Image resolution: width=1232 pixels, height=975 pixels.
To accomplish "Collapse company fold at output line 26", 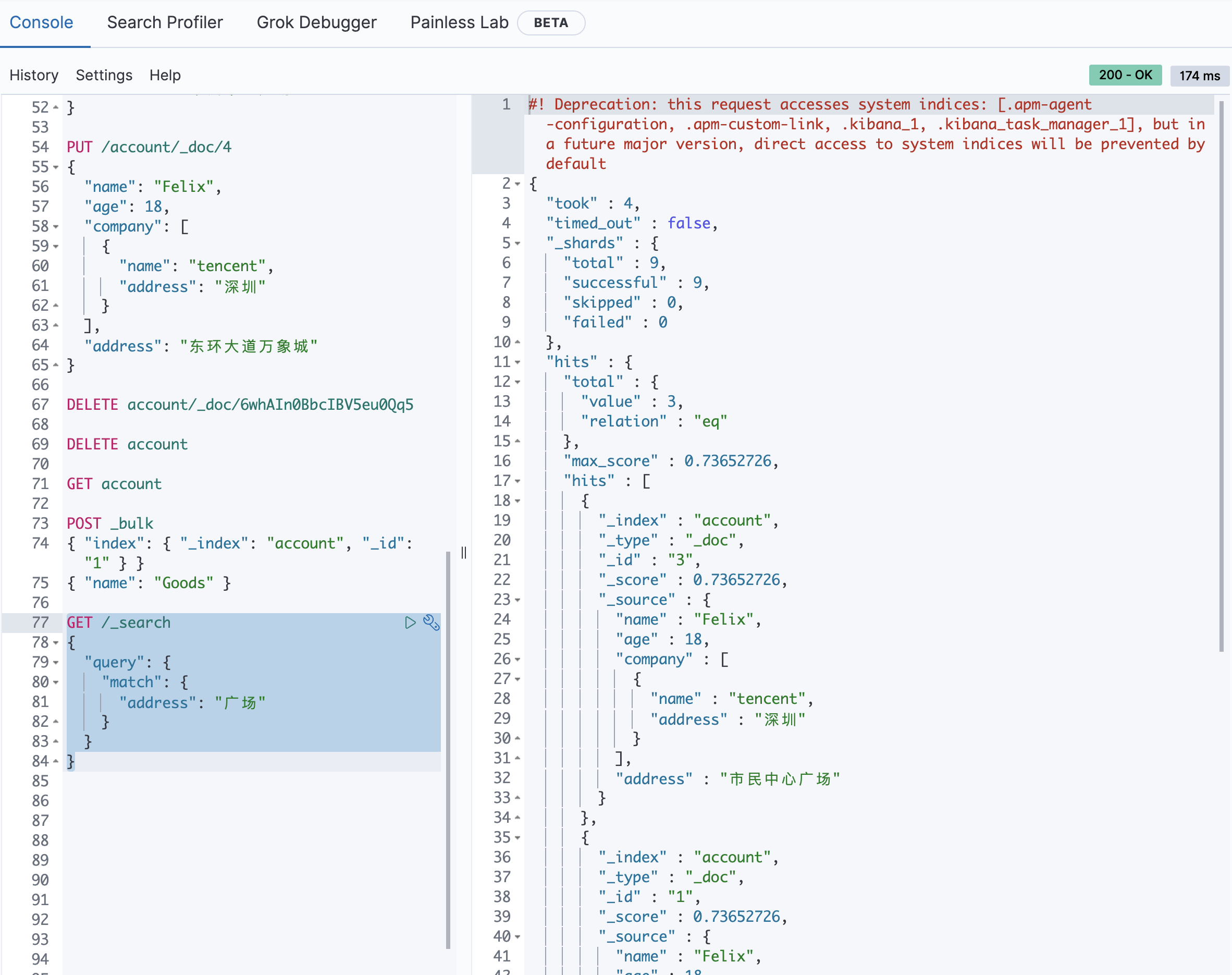I will (x=518, y=660).
